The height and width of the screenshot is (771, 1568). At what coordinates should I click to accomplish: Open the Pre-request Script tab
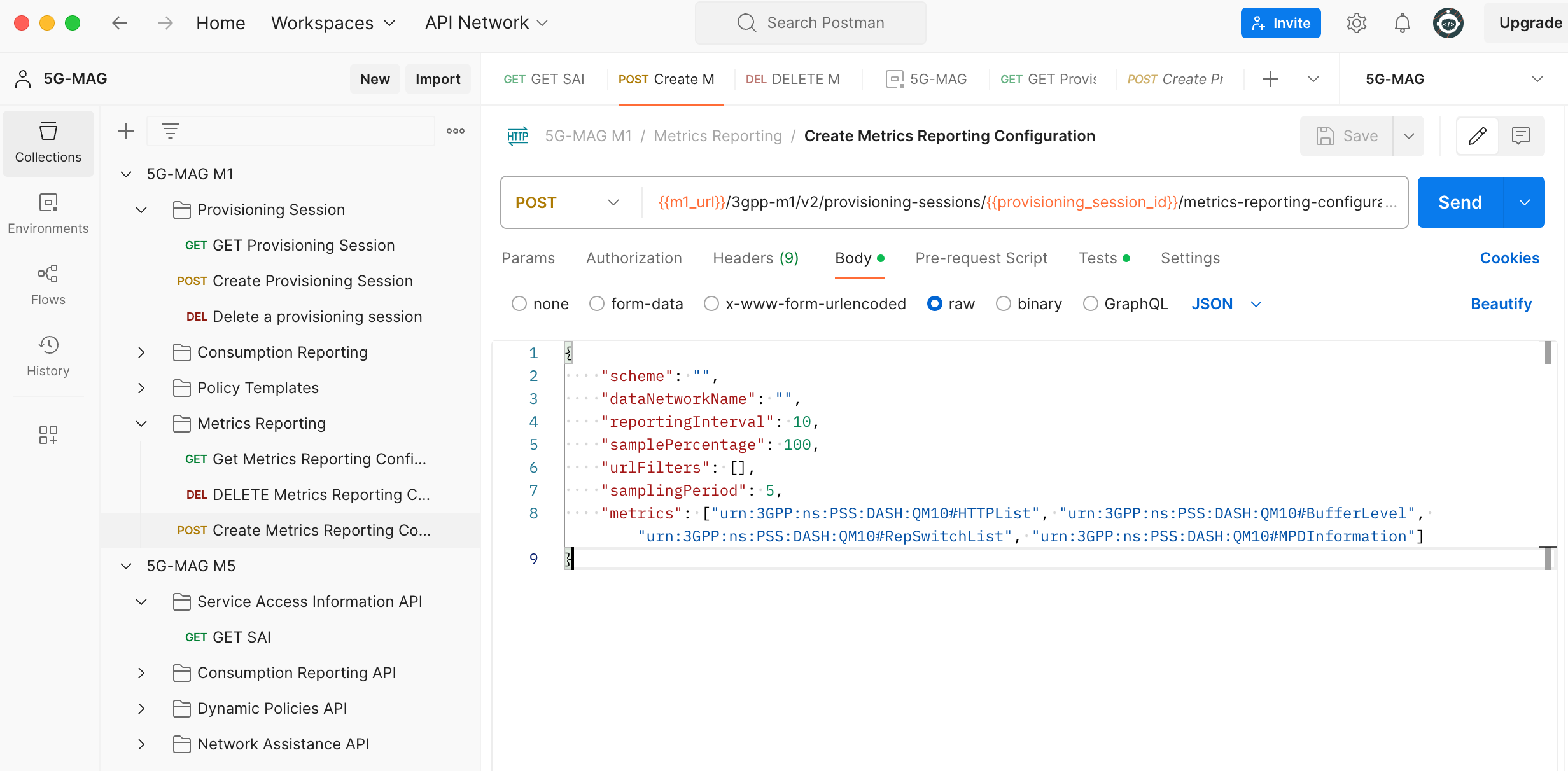coord(981,258)
